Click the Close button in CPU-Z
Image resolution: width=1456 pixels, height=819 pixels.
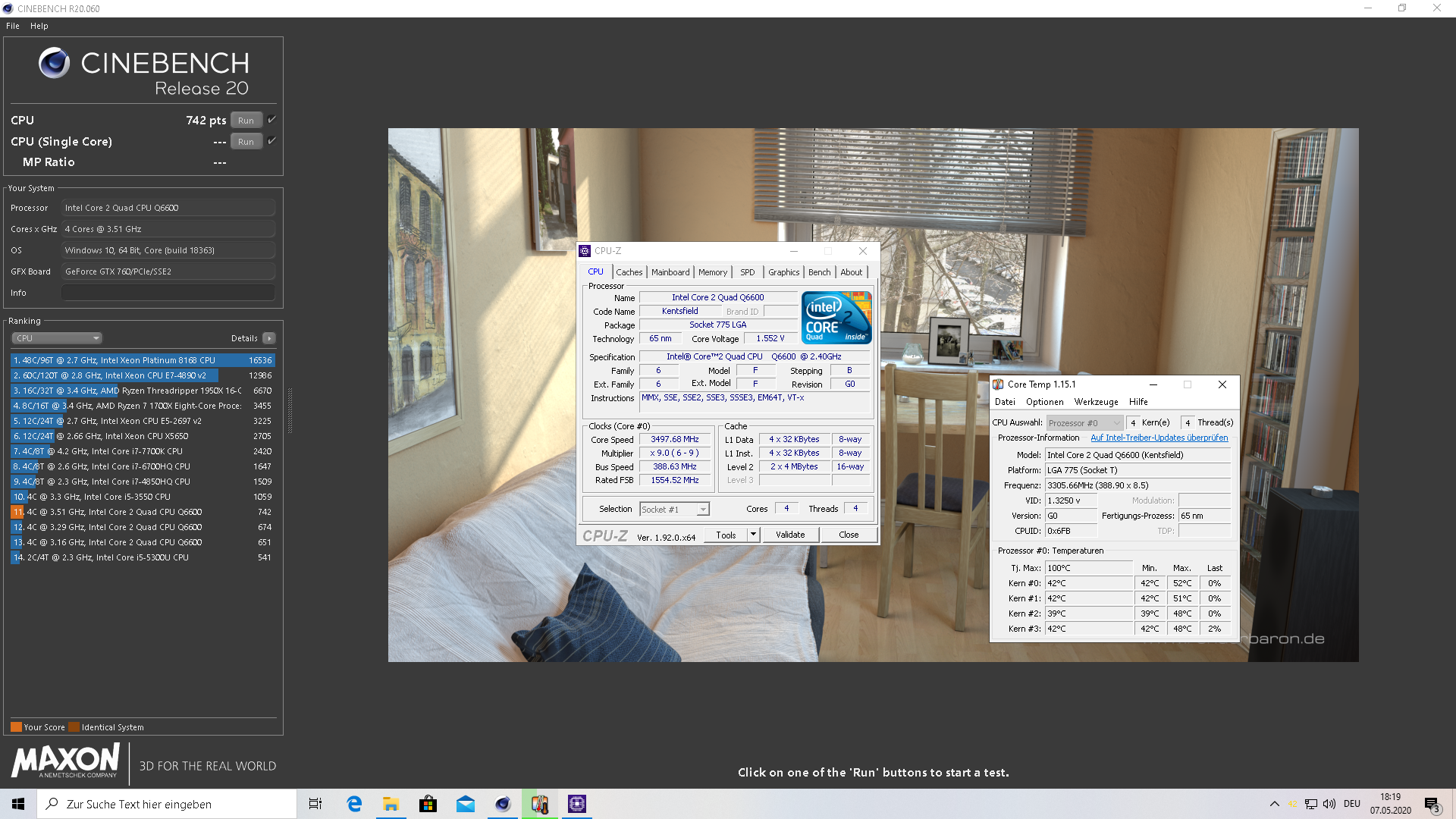coord(849,535)
